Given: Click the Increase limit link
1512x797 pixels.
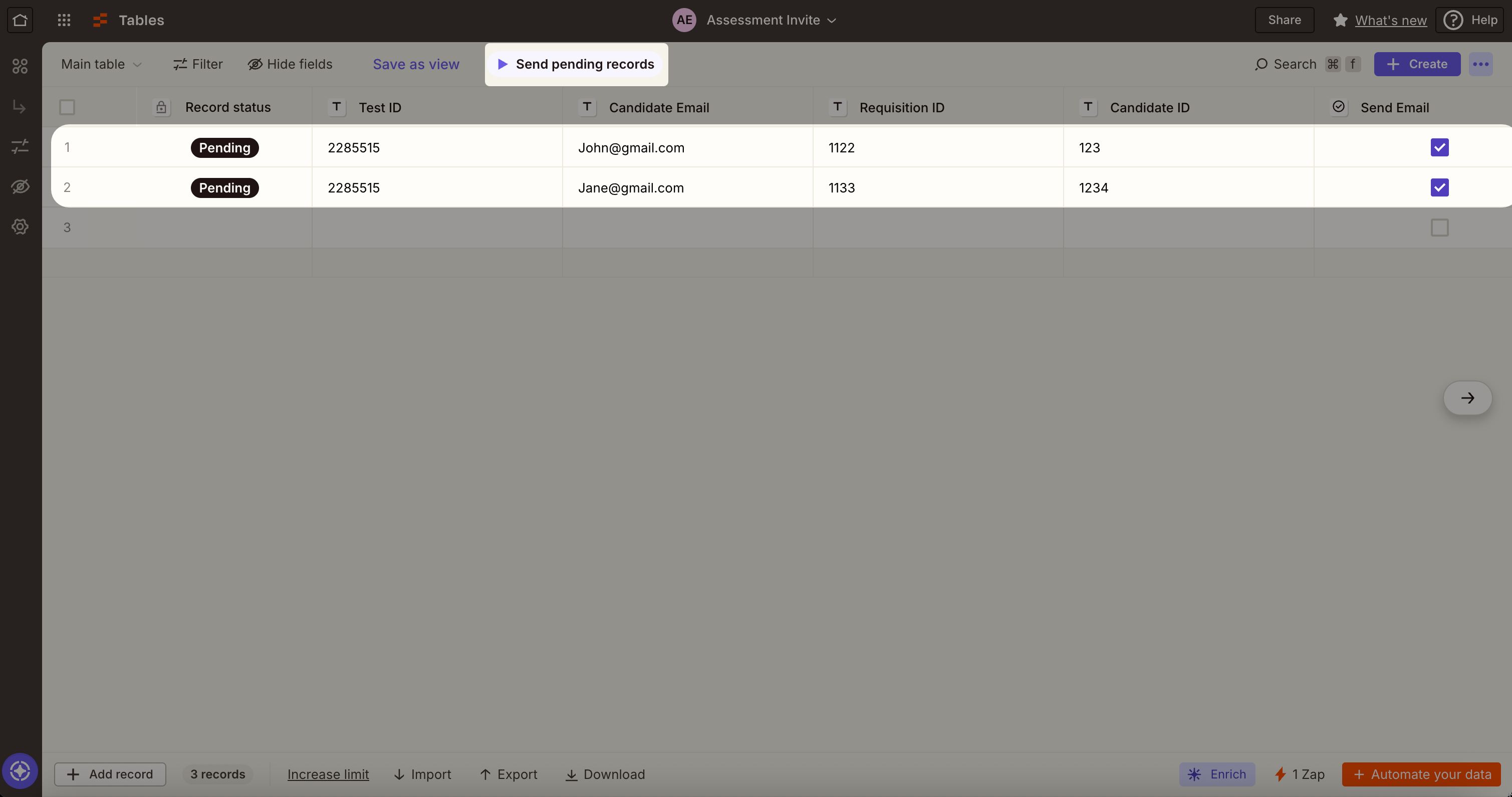Looking at the screenshot, I should click(x=328, y=774).
